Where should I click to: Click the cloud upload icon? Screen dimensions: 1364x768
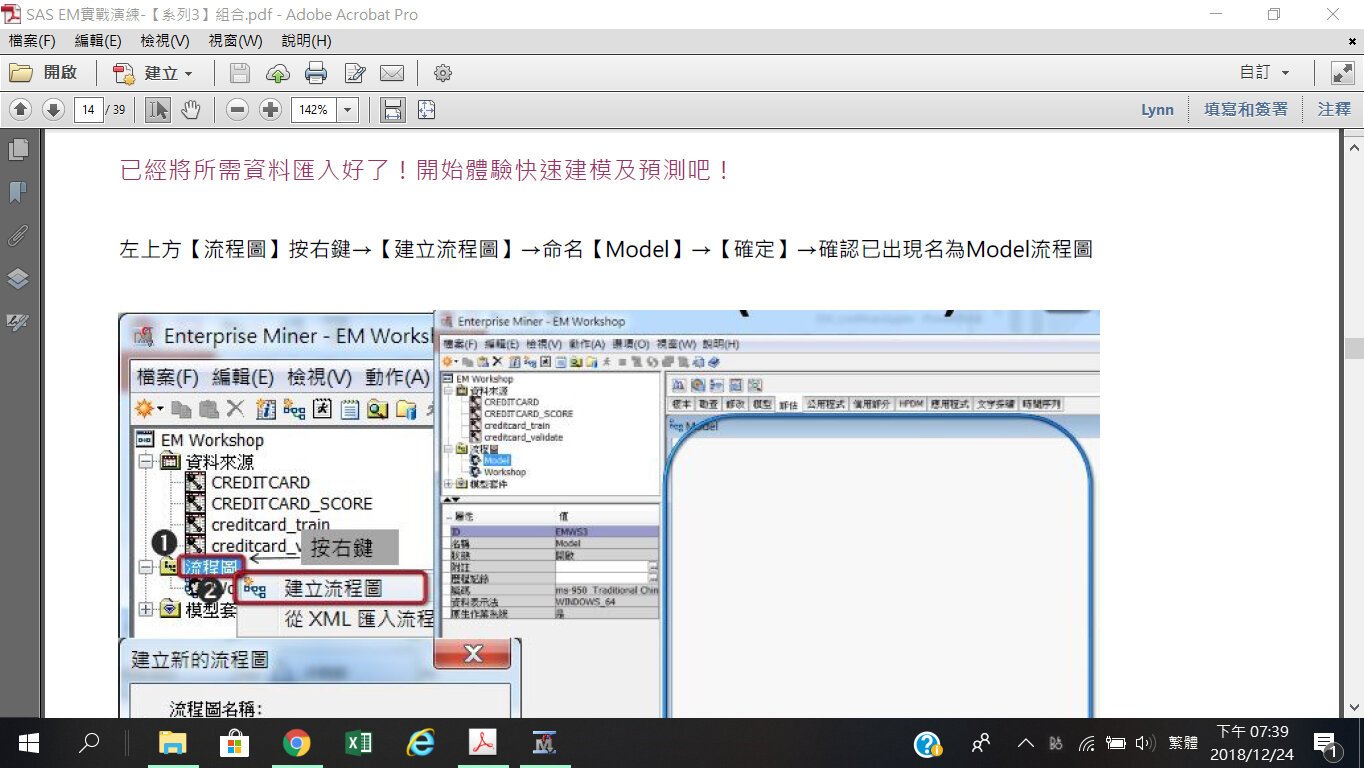coord(278,73)
